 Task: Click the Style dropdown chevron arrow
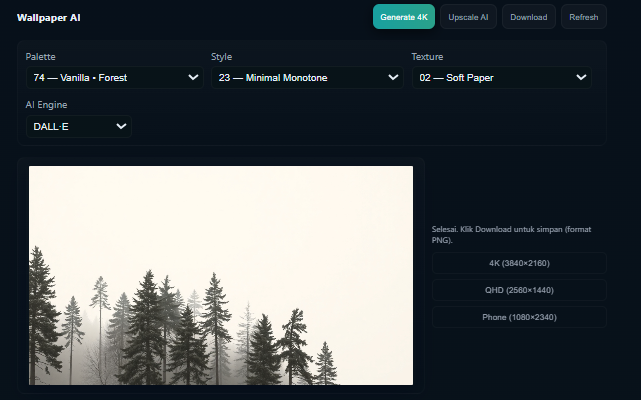coord(393,77)
